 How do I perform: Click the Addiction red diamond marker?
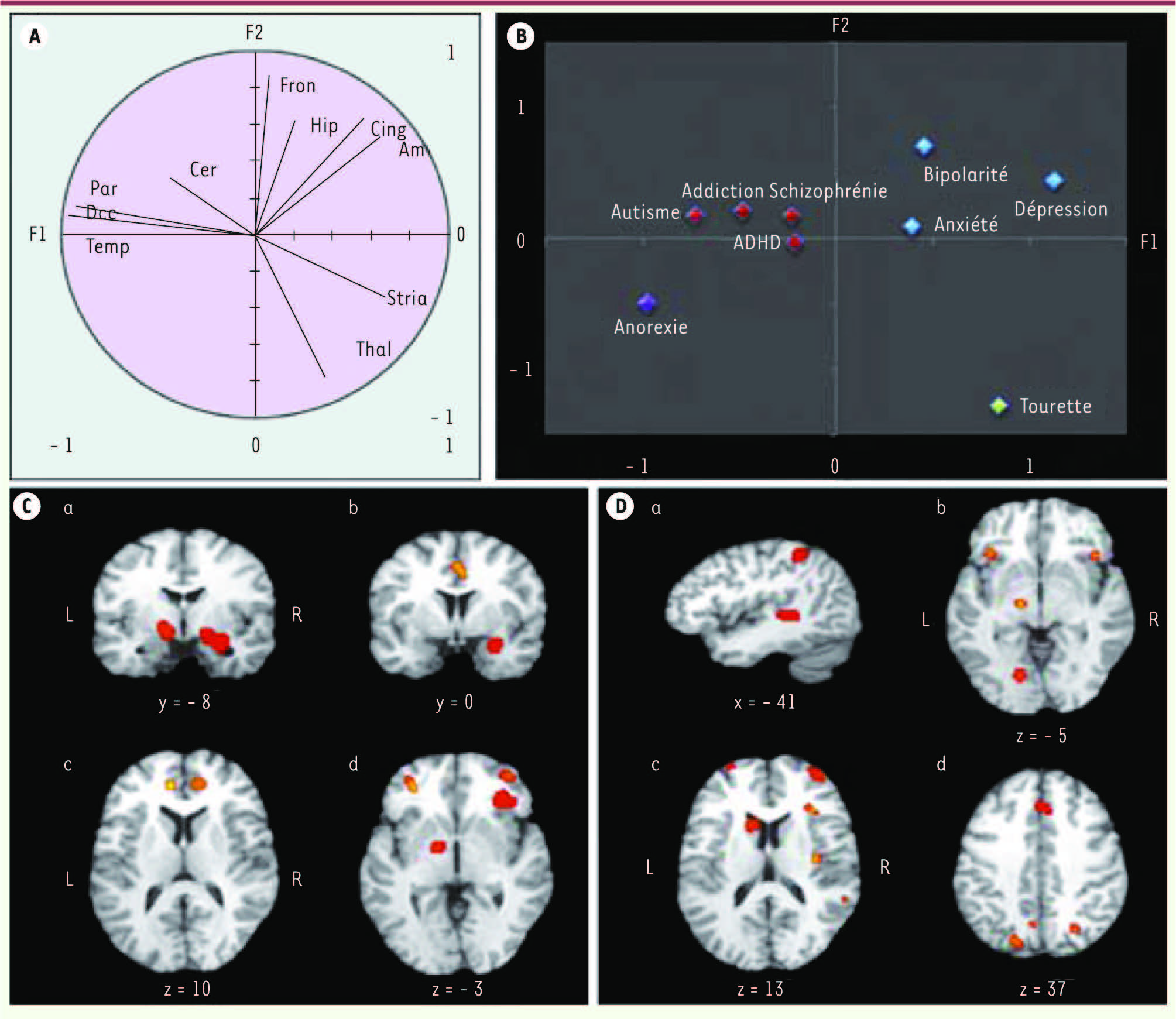(x=743, y=211)
